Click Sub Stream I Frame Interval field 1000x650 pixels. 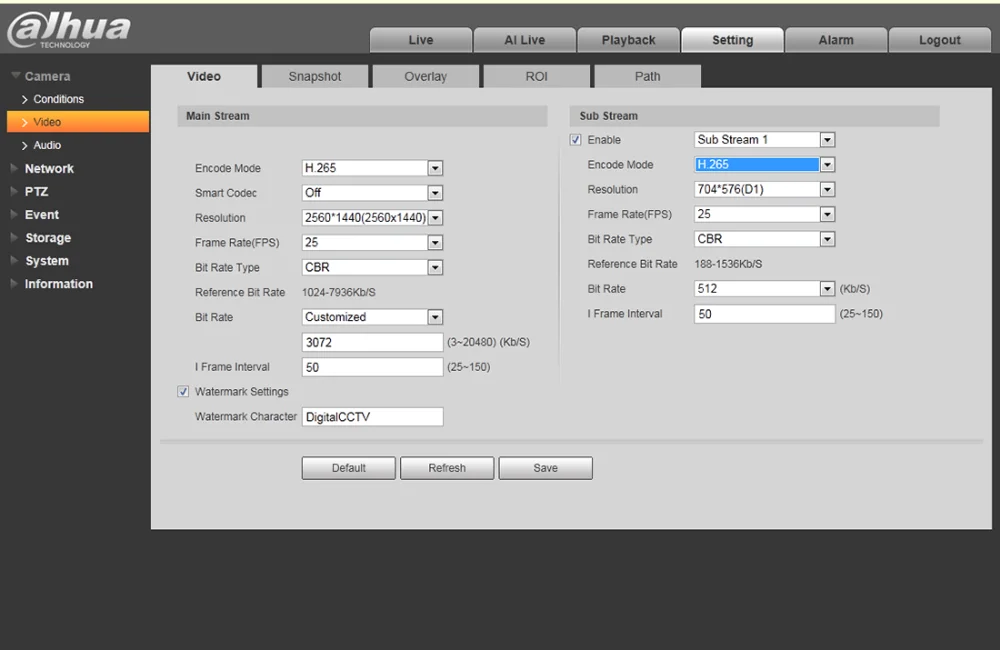click(x=765, y=314)
